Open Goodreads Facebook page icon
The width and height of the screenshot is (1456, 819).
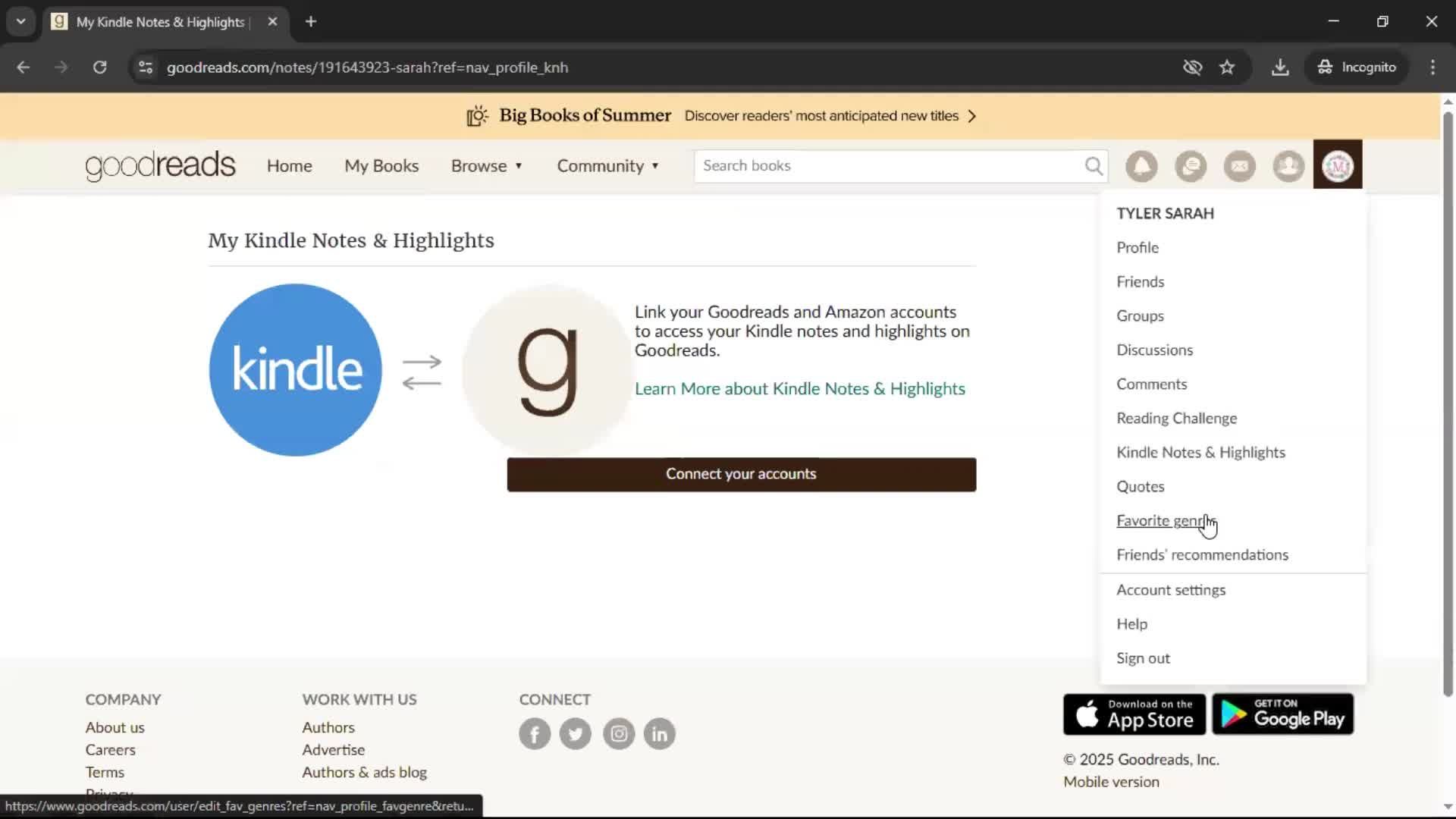pyautogui.click(x=535, y=733)
